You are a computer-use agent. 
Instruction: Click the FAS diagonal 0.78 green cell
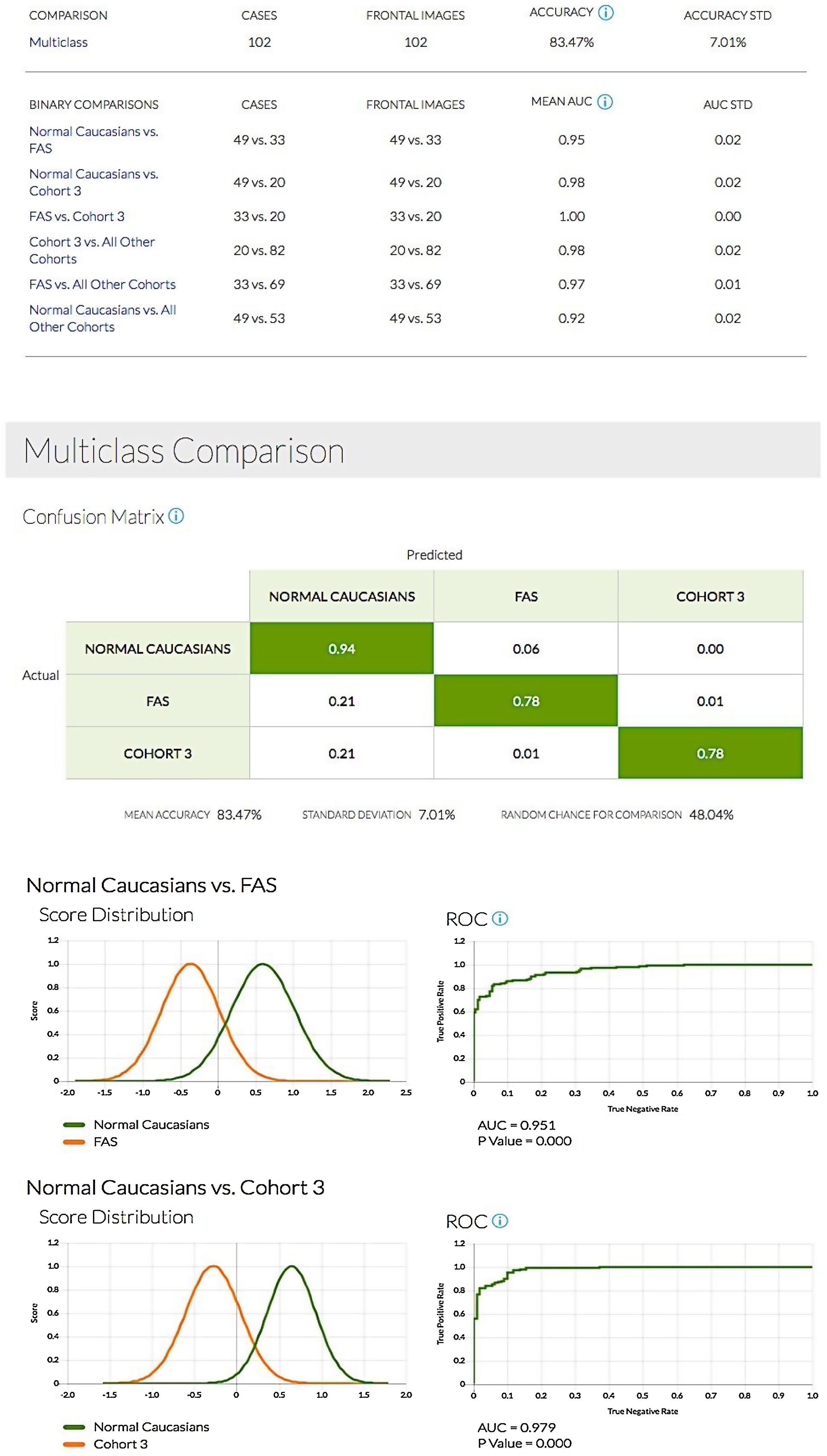coord(525,701)
